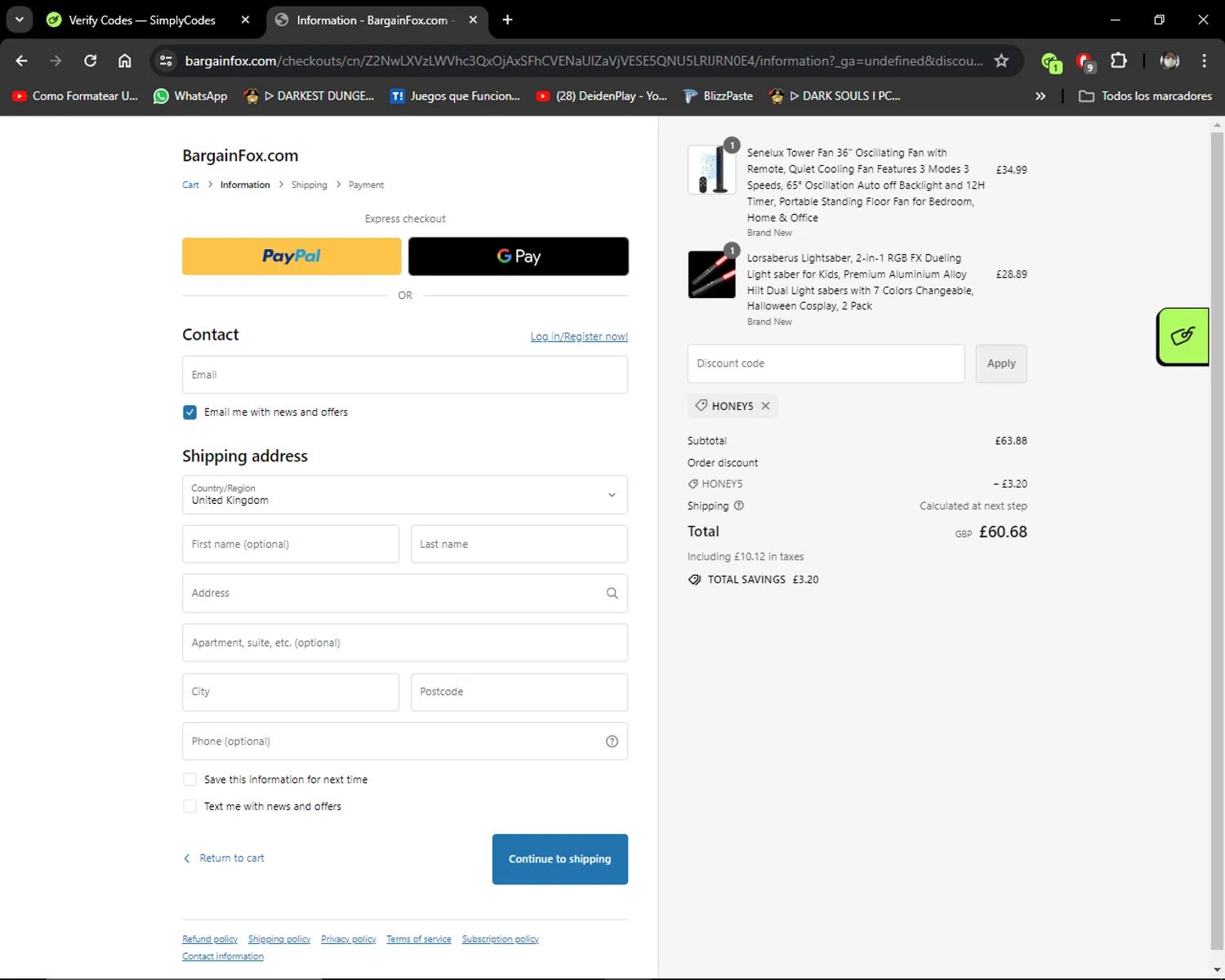
Task: Pay with PayPal express checkout
Action: [x=292, y=256]
